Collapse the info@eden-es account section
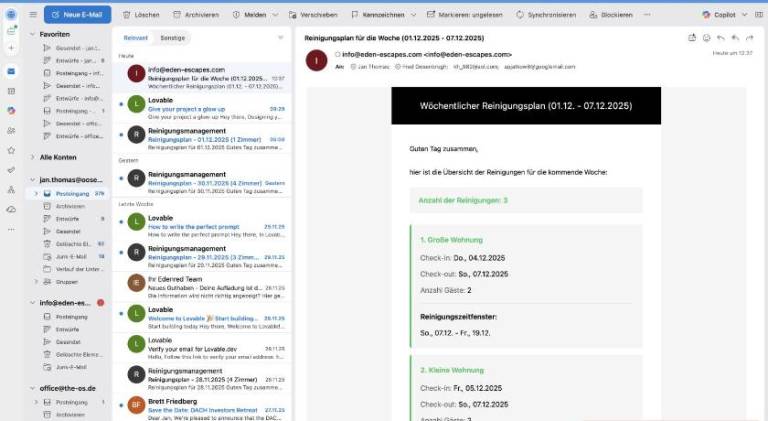The image size is (768, 421). click(32, 303)
